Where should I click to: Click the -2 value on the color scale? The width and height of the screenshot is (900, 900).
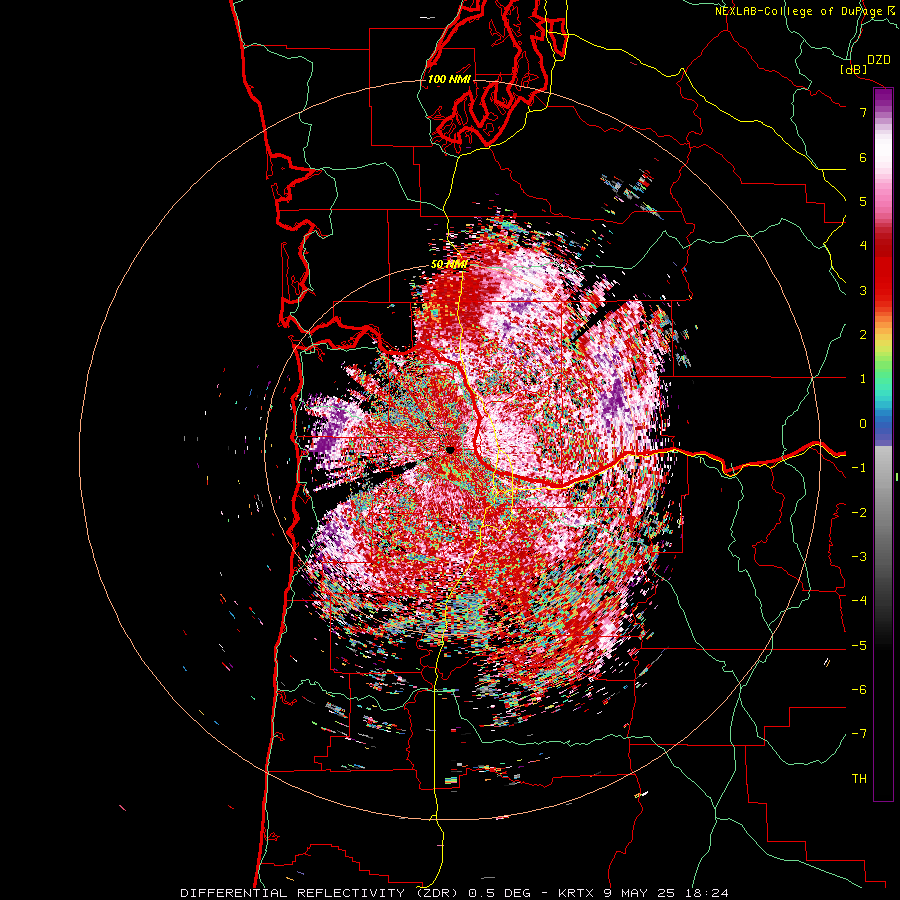[x=859, y=513]
